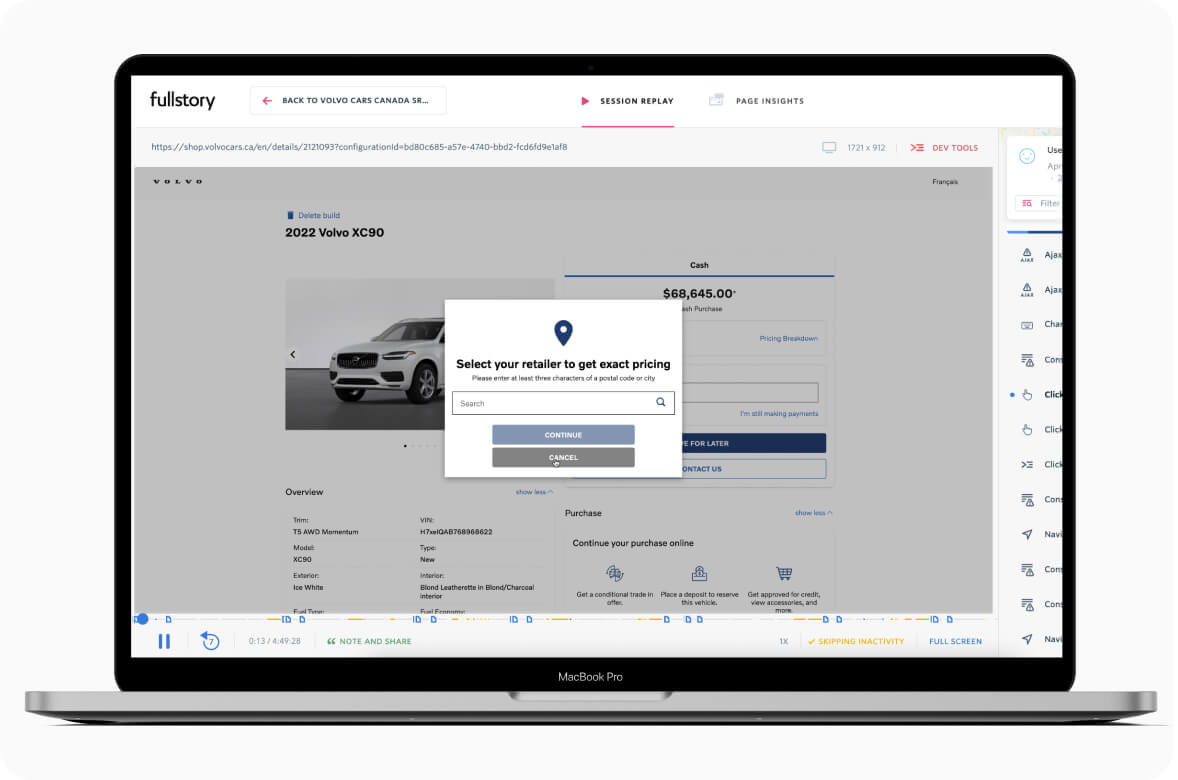Click the fullstory logo

[x=183, y=100]
